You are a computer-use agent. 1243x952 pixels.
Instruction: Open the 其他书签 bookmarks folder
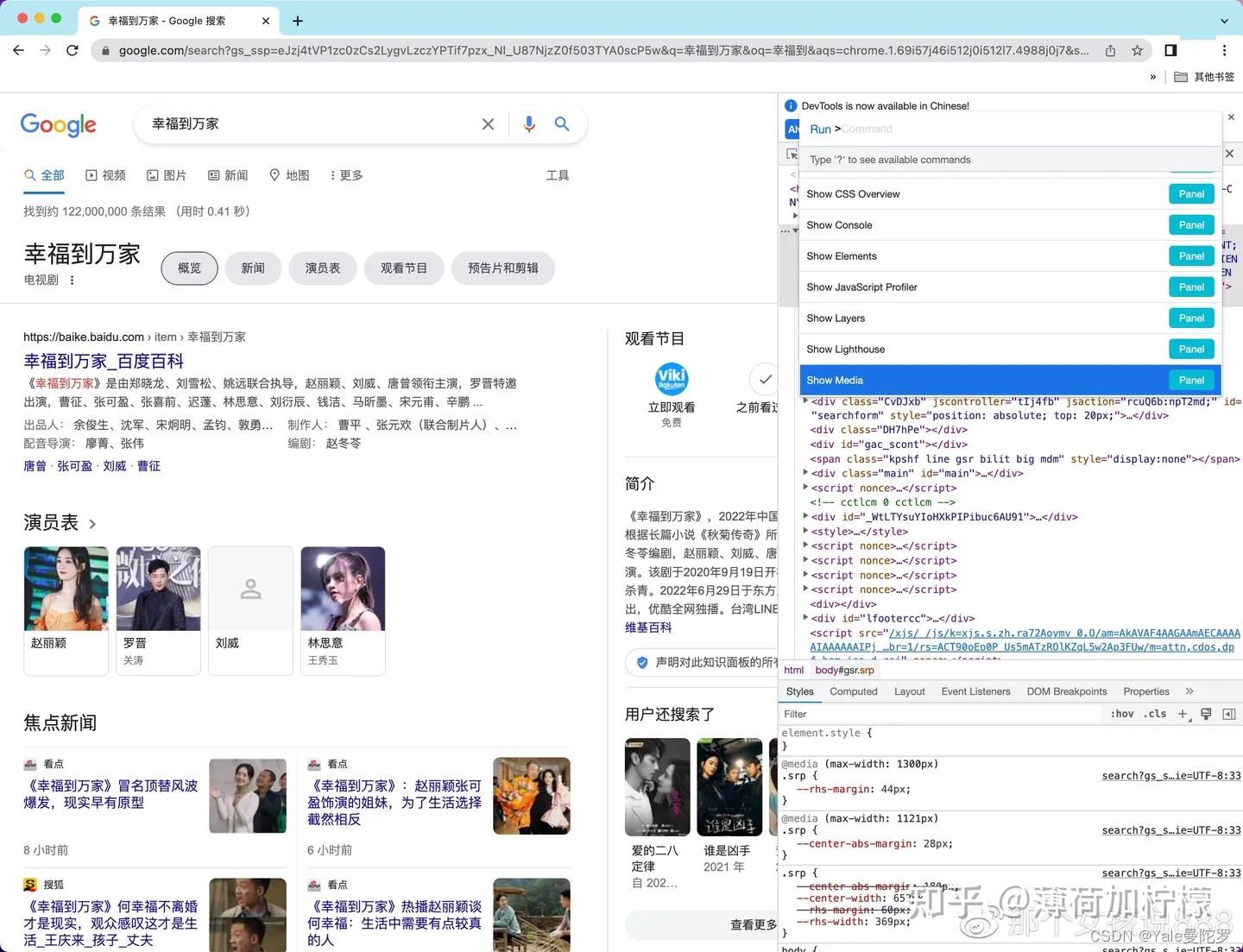pyautogui.click(x=1204, y=77)
